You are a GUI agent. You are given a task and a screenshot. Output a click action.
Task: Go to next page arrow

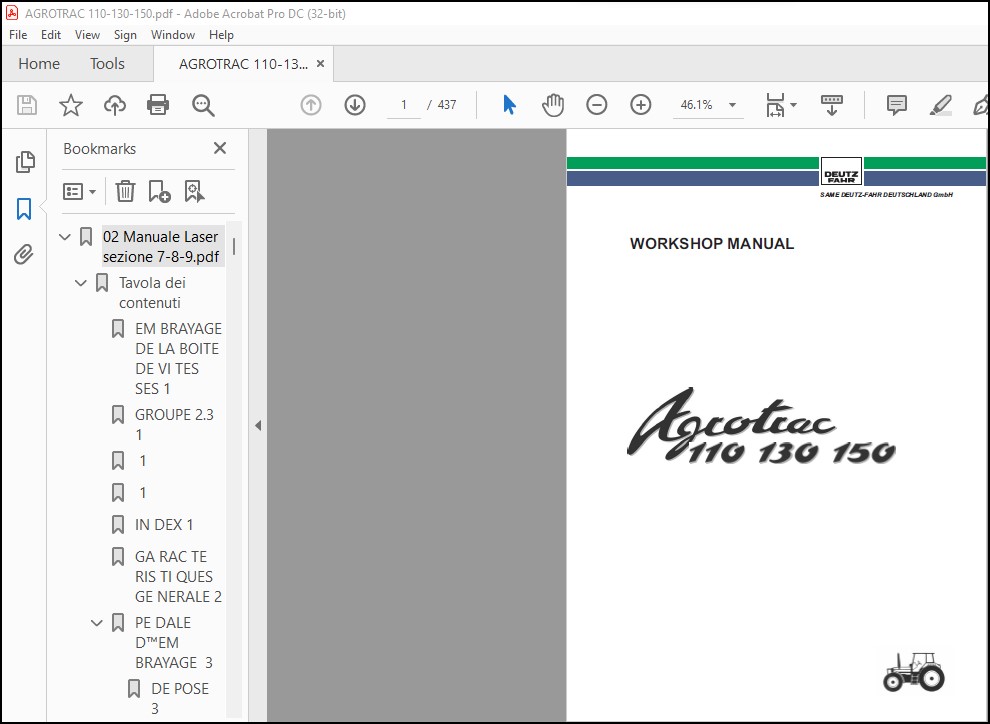click(x=355, y=105)
